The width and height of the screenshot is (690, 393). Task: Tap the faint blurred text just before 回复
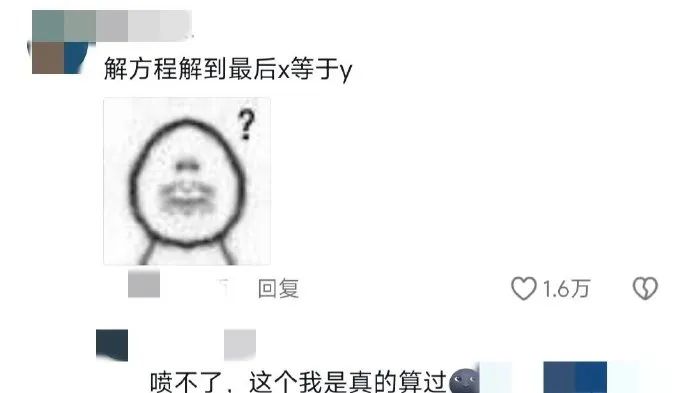coord(224,286)
